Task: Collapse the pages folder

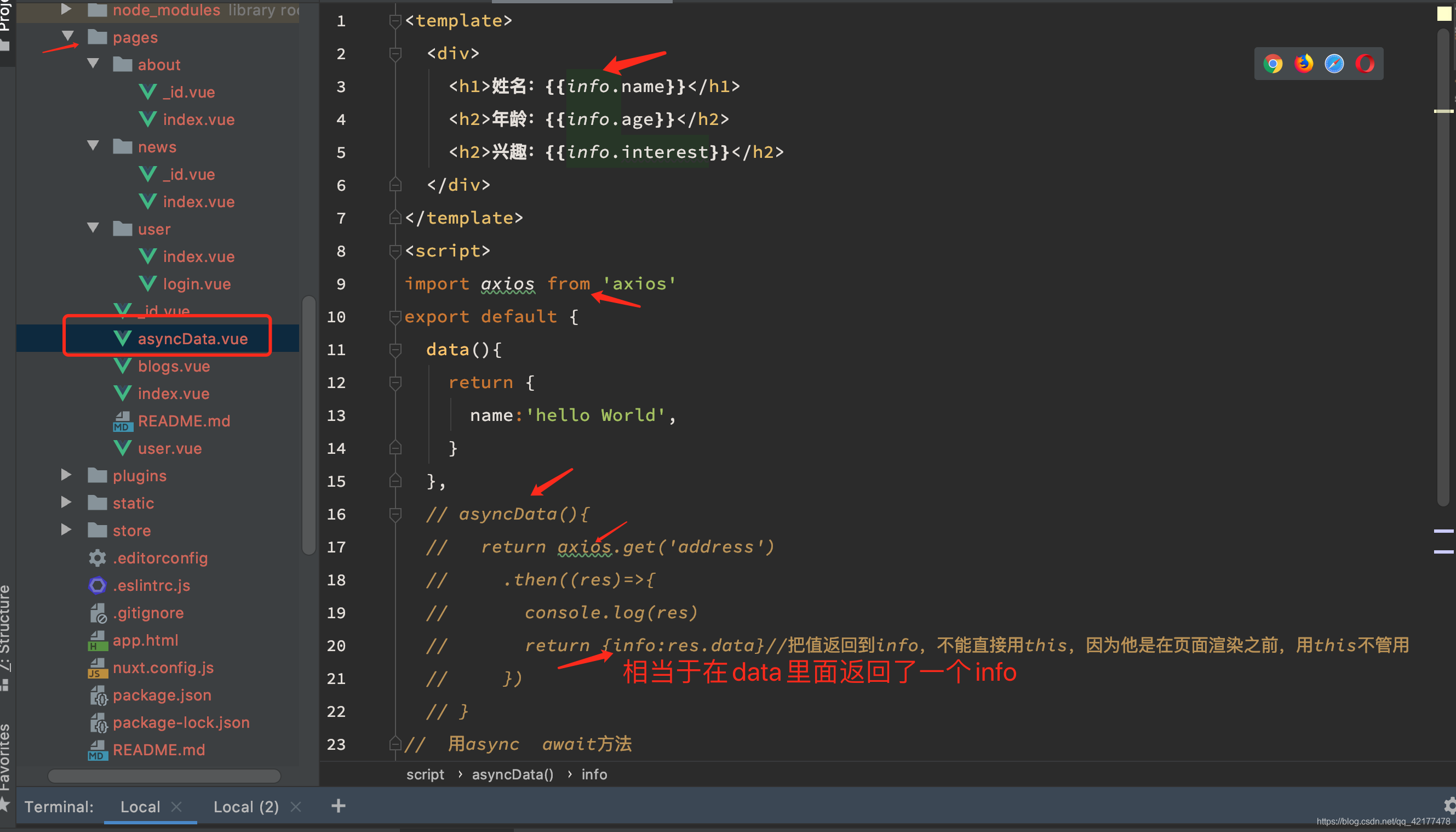Action: click(67, 37)
